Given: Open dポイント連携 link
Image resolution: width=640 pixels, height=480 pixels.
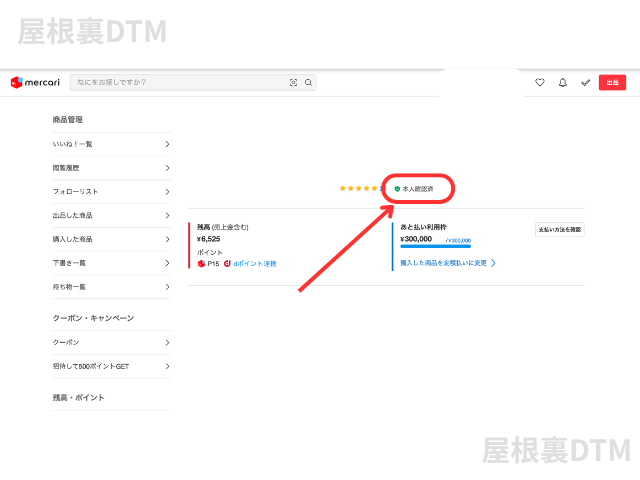Looking at the screenshot, I should pyautogui.click(x=255, y=264).
